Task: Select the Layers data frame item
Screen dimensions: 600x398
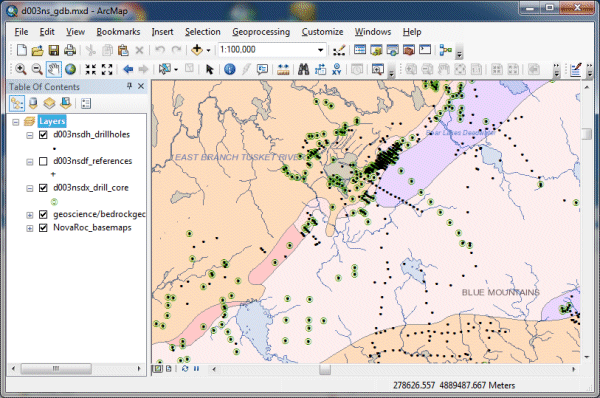Action: (52, 121)
